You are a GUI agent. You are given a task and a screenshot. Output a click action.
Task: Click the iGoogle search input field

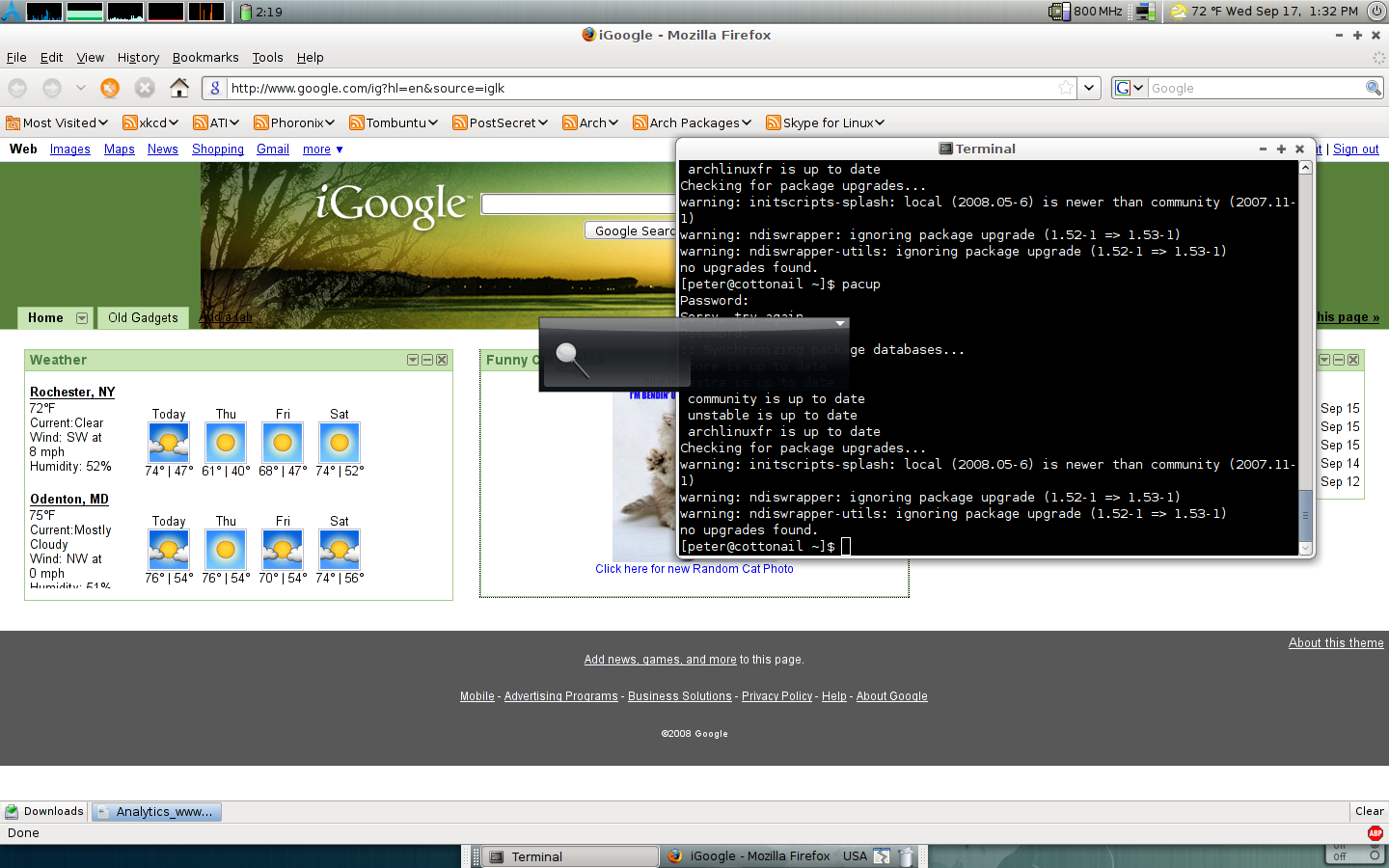coord(577,203)
